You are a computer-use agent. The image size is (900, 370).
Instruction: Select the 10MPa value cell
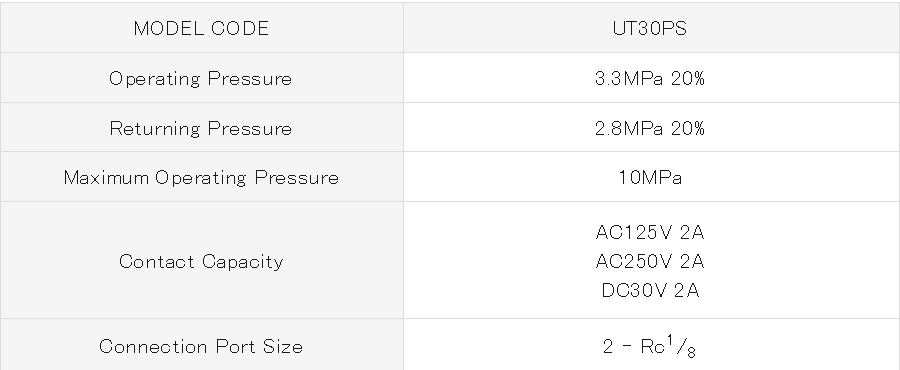pyautogui.click(x=651, y=177)
